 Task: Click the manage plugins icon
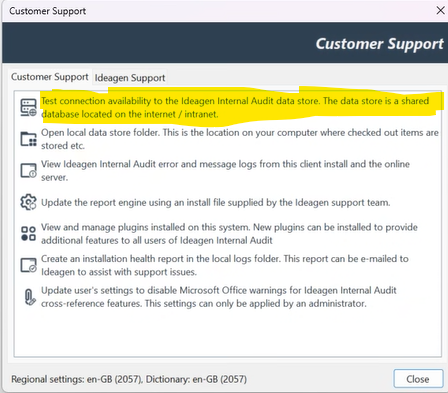pos(28,234)
